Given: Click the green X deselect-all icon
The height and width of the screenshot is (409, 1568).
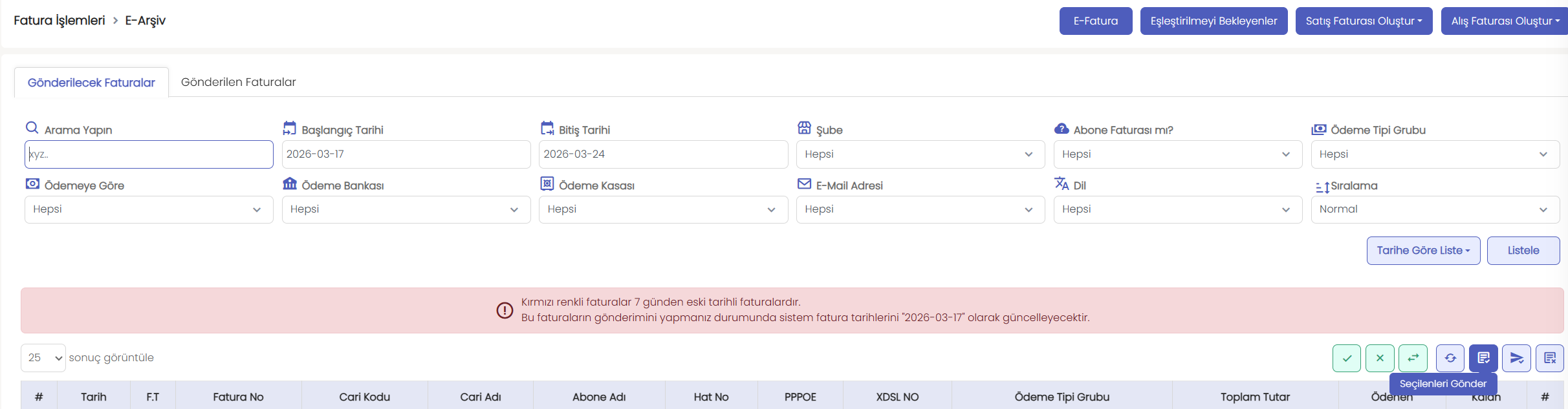Looking at the screenshot, I should (x=1380, y=358).
